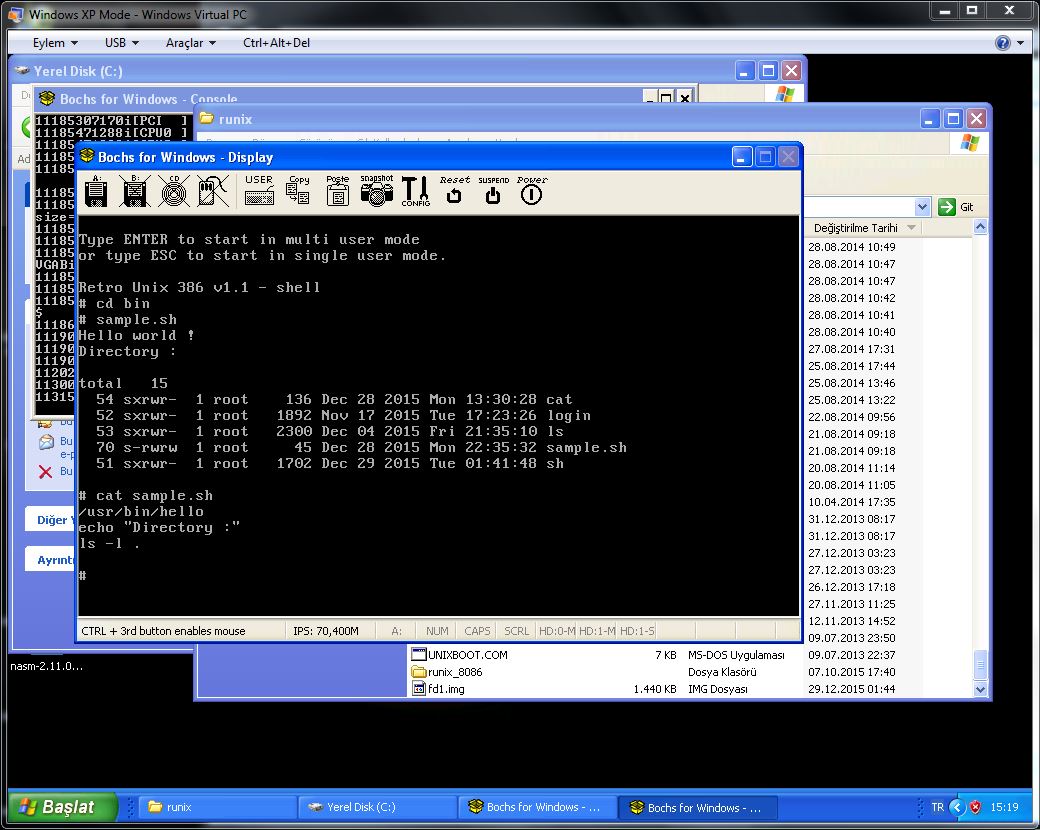Expand the arrow beside the help icon
Screen dimensions: 1040x830
tap(1020, 43)
